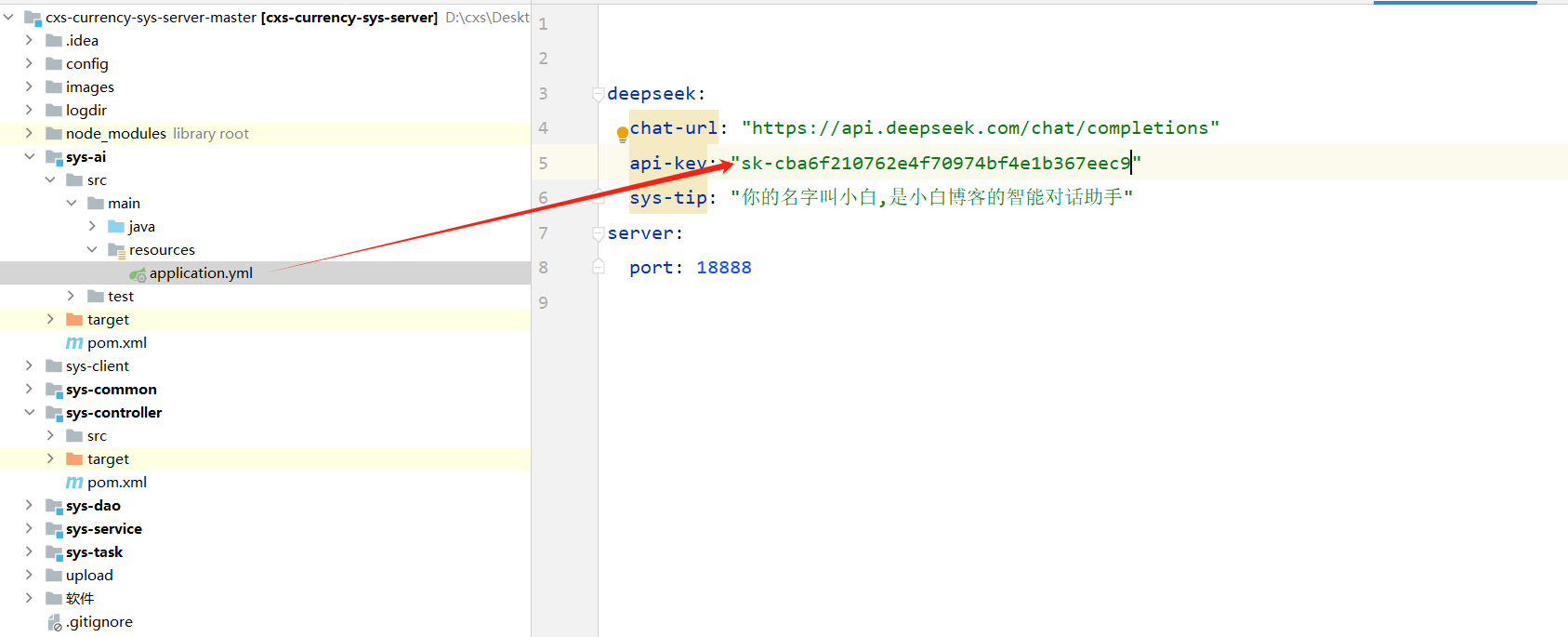Click line number 9 in gutter

click(544, 303)
